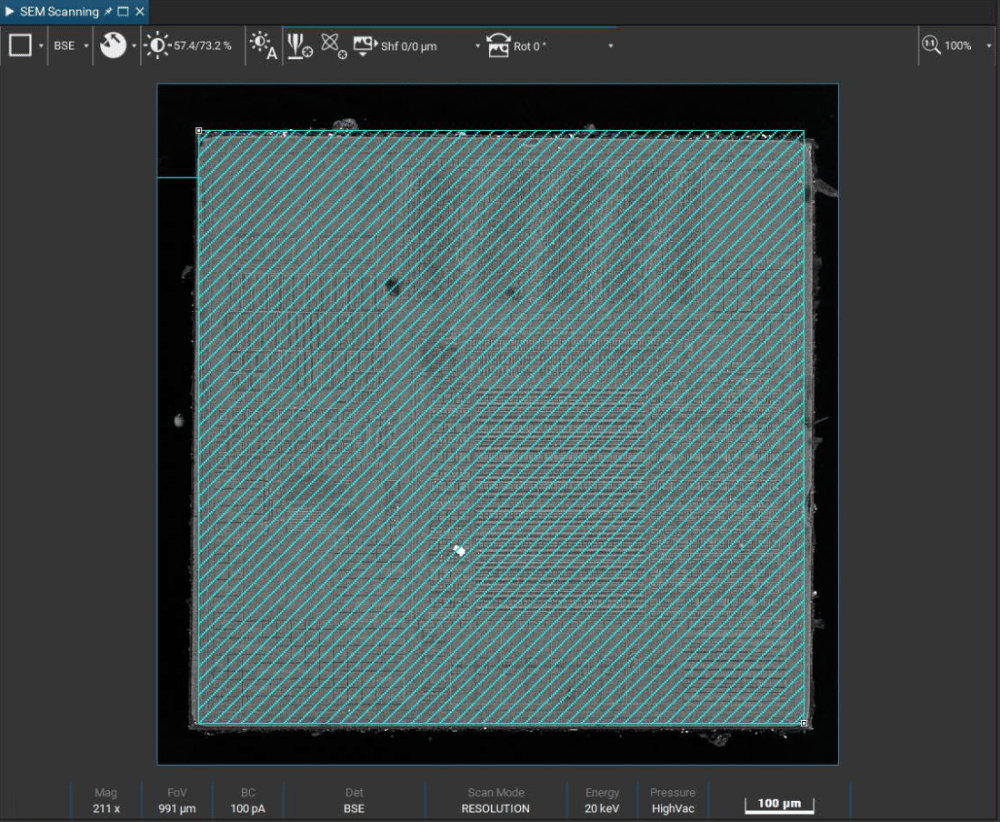Expand the BSE detector dropdown

point(86,46)
